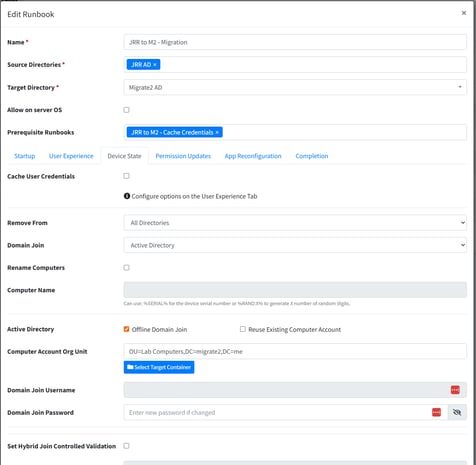Uncheck Offline Domain Join checkbox
The height and width of the screenshot is (465, 476).
click(126, 329)
